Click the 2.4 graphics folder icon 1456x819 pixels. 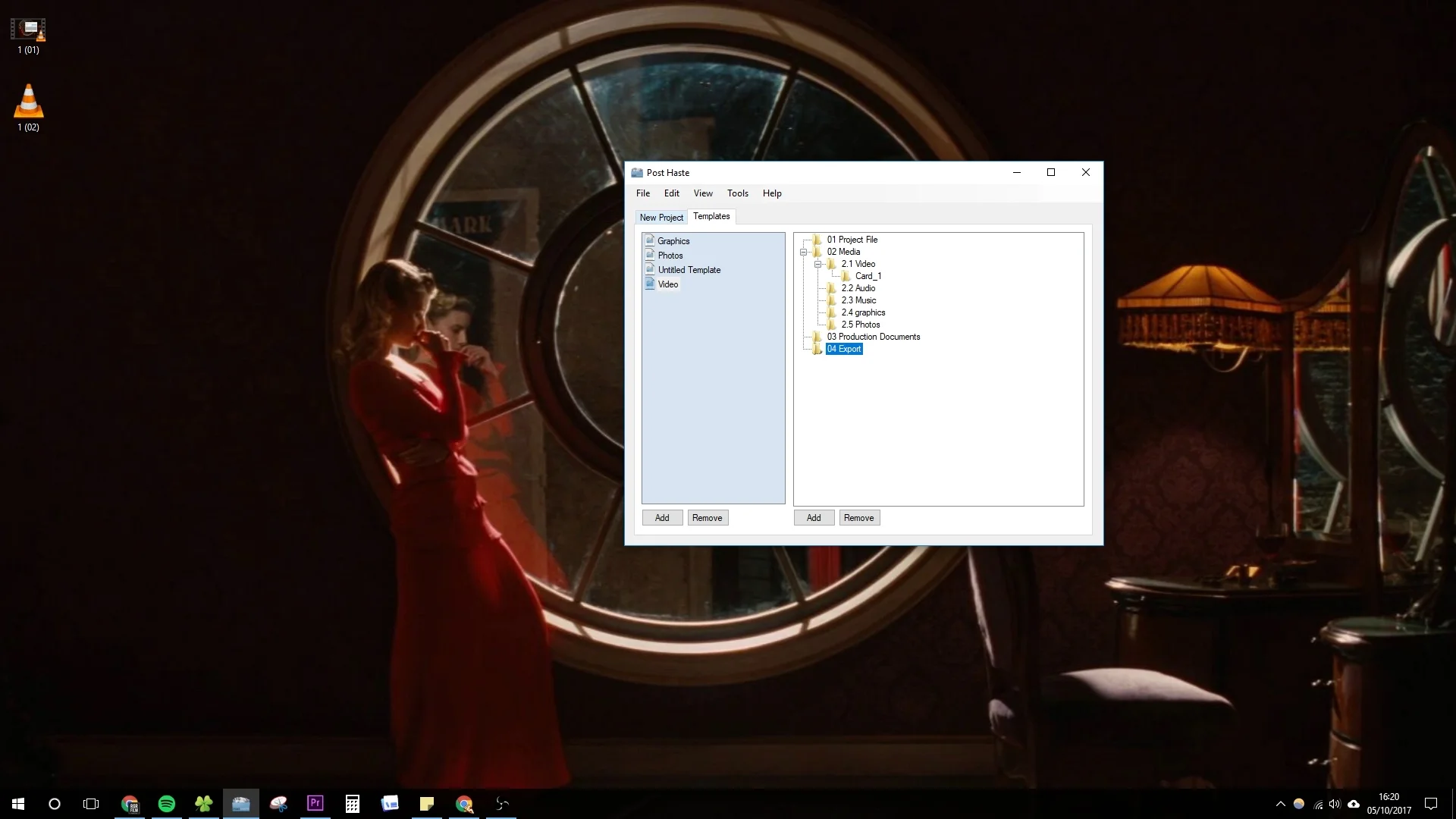tap(832, 312)
